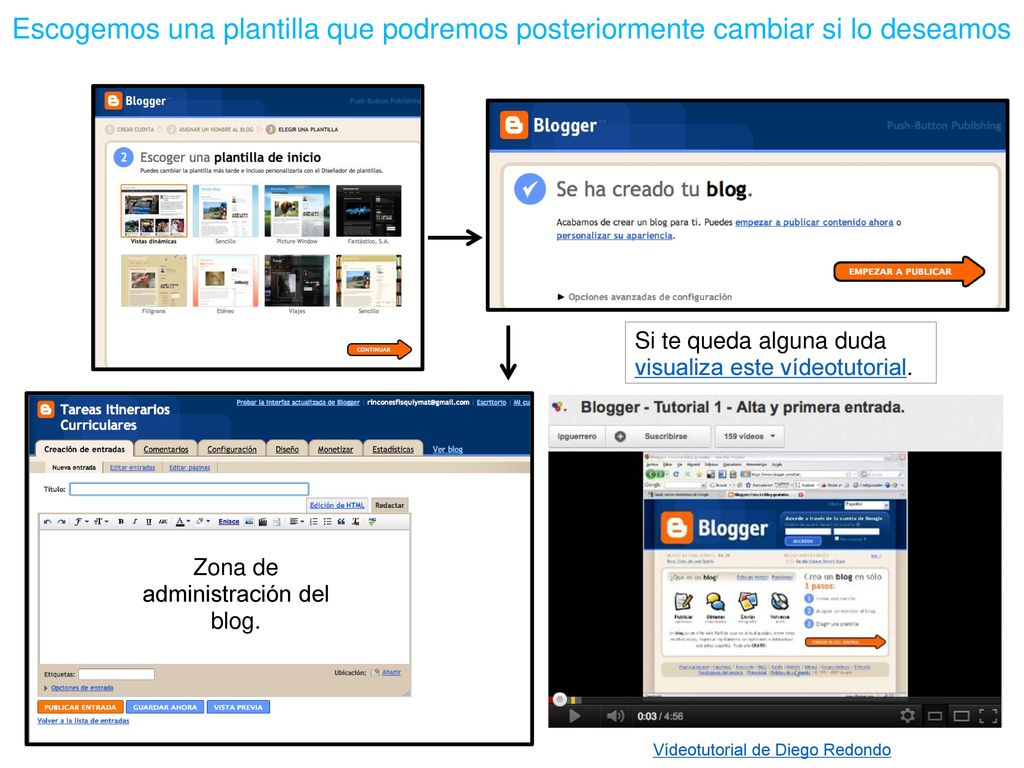Apply italic formatting in the editor
Image resolution: width=1024 pixels, height=768 pixels.
pos(135,522)
